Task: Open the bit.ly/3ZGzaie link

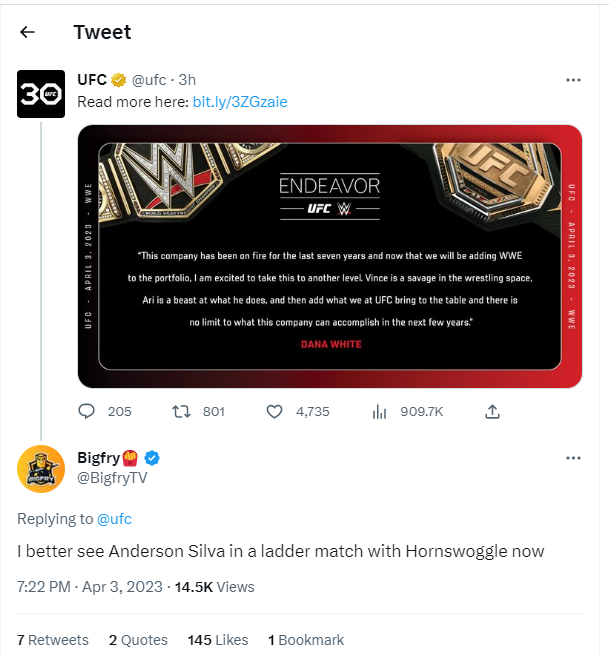Action: 240,101
